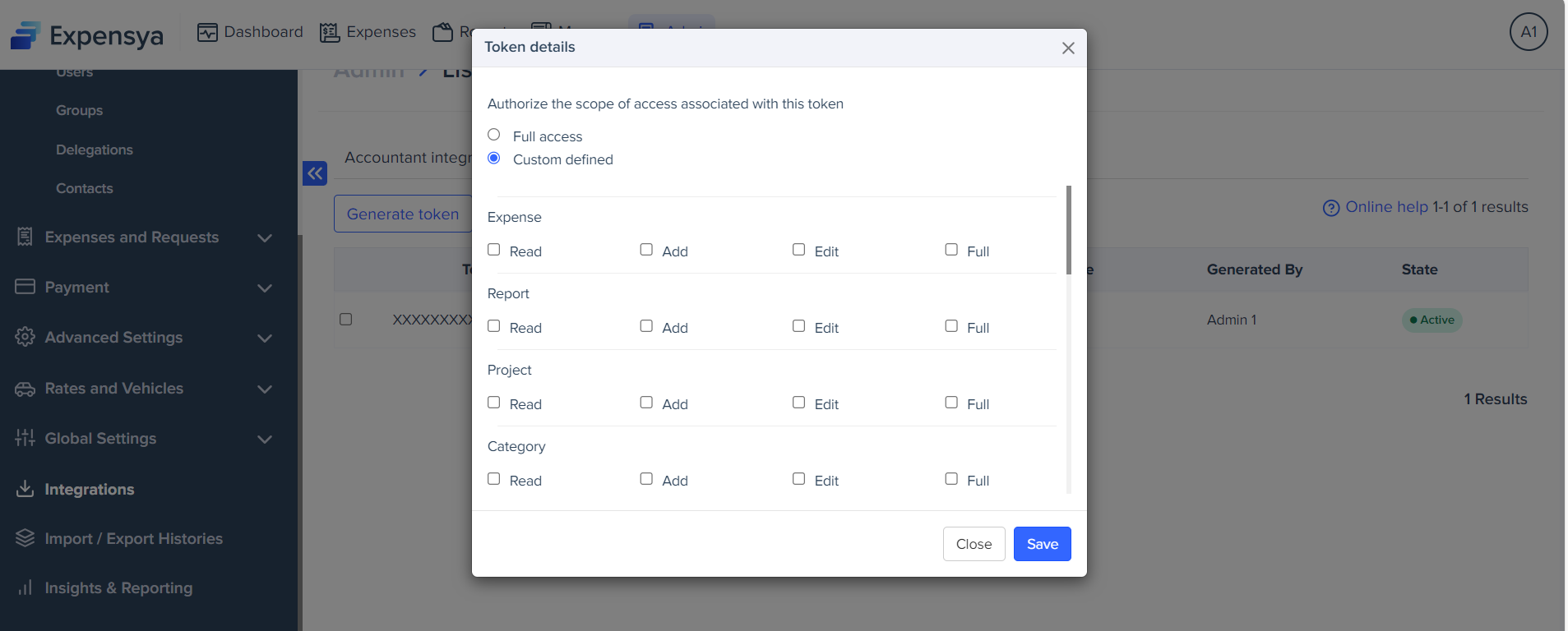
Task: Tick the Project Edit checkbox
Action: click(798, 403)
